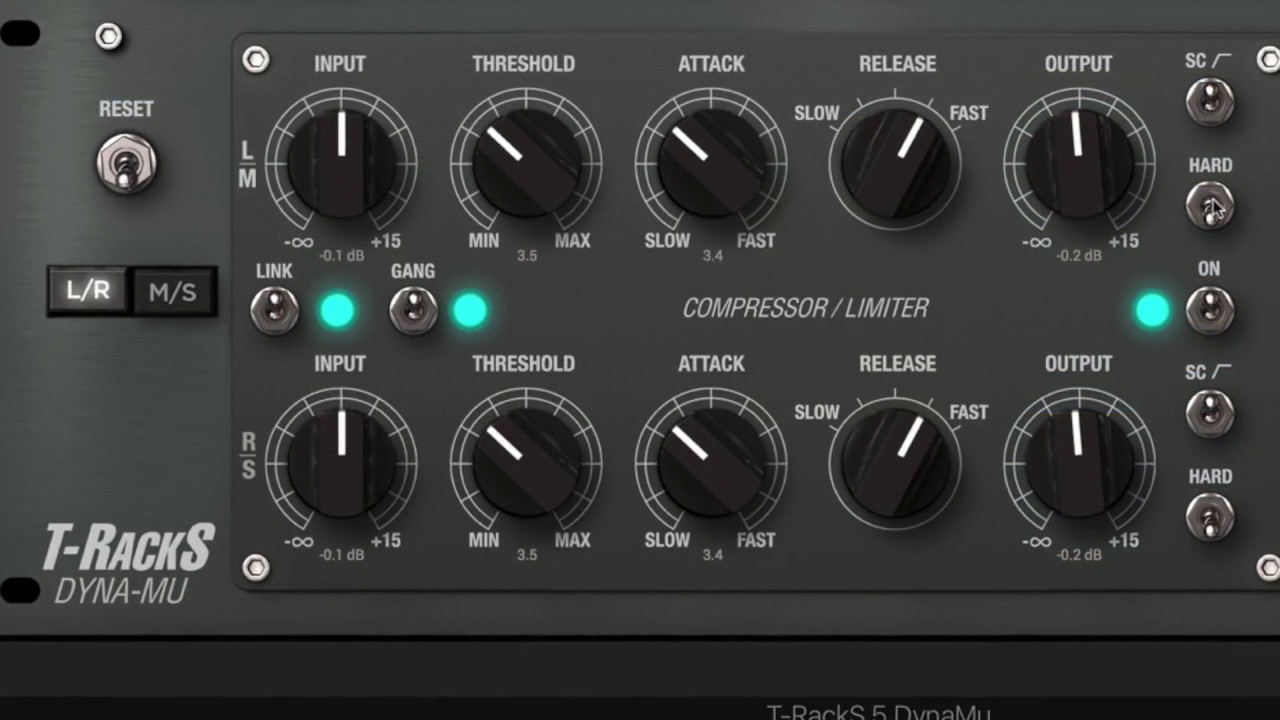Toggle the GANG switch

(x=413, y=310)
